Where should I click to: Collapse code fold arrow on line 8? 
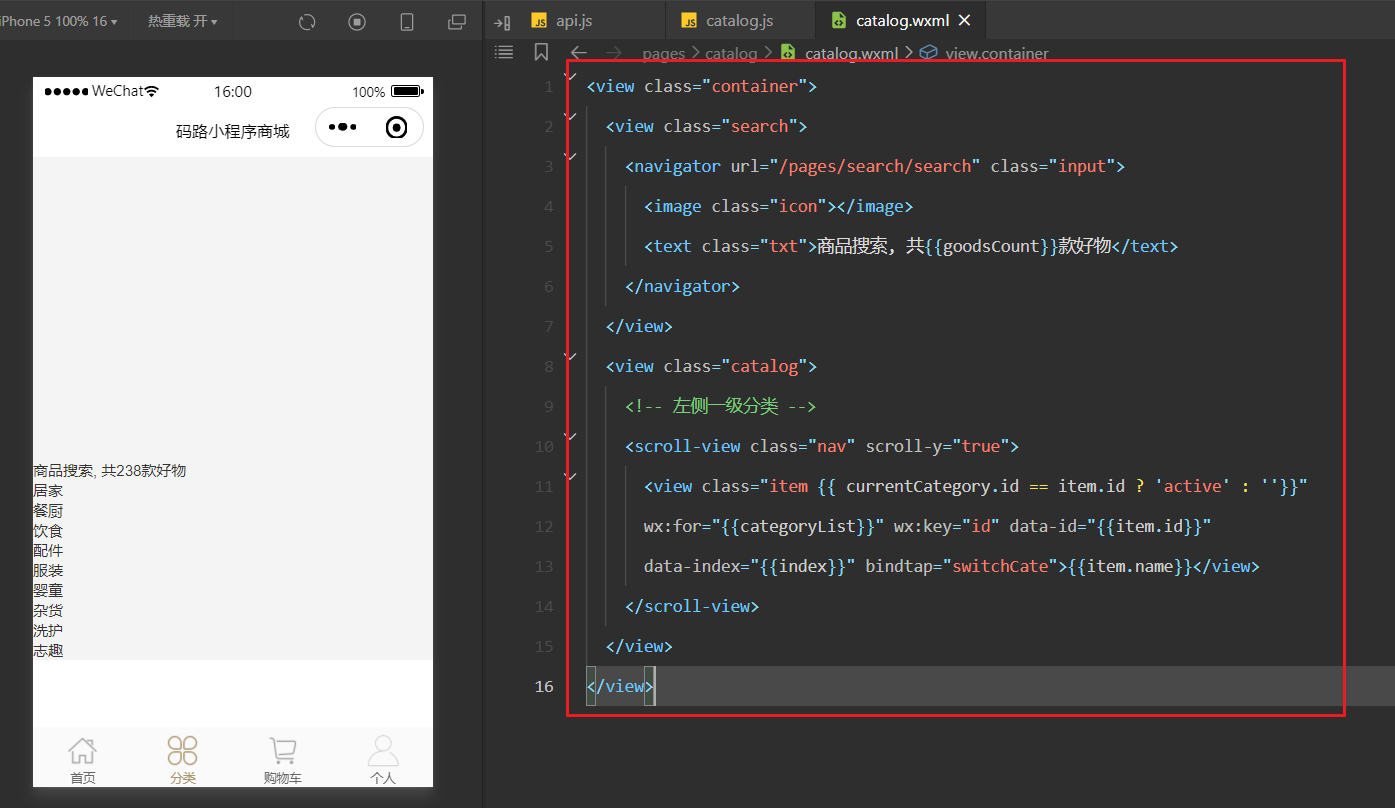pos(571,355)
